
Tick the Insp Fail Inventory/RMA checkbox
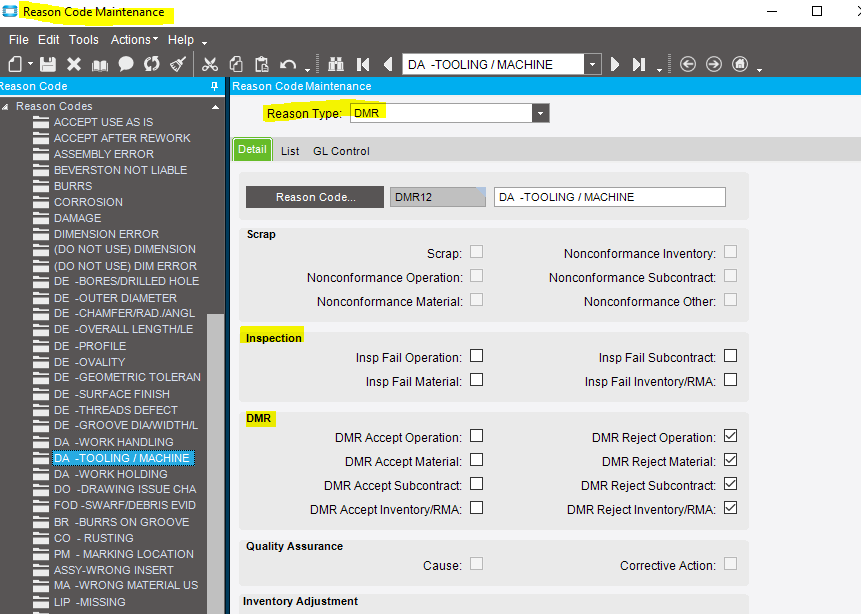730,380
